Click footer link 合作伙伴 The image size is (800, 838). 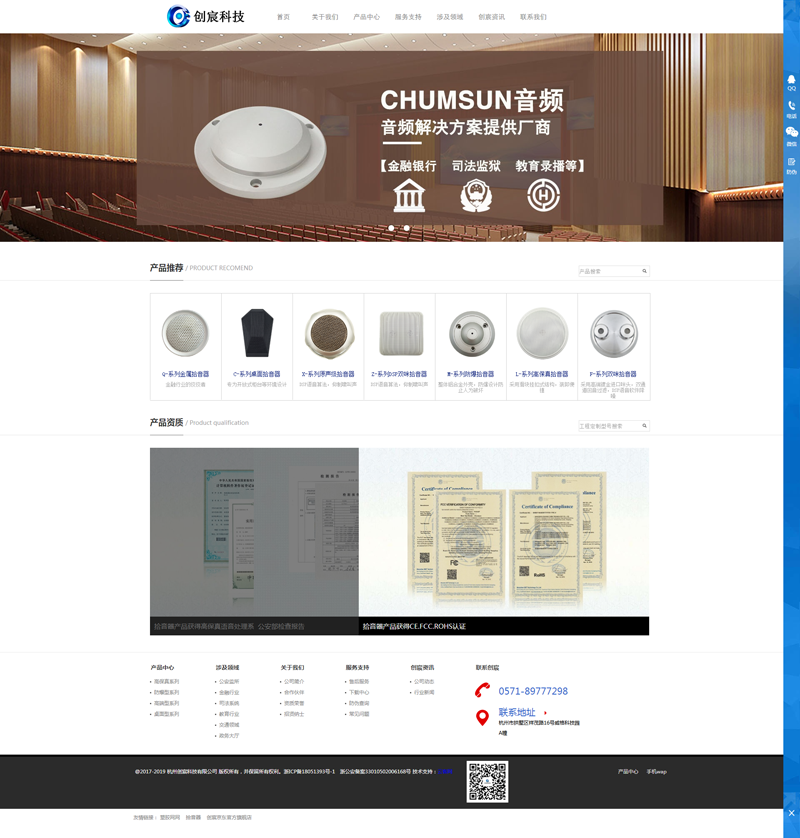[294, 692]
